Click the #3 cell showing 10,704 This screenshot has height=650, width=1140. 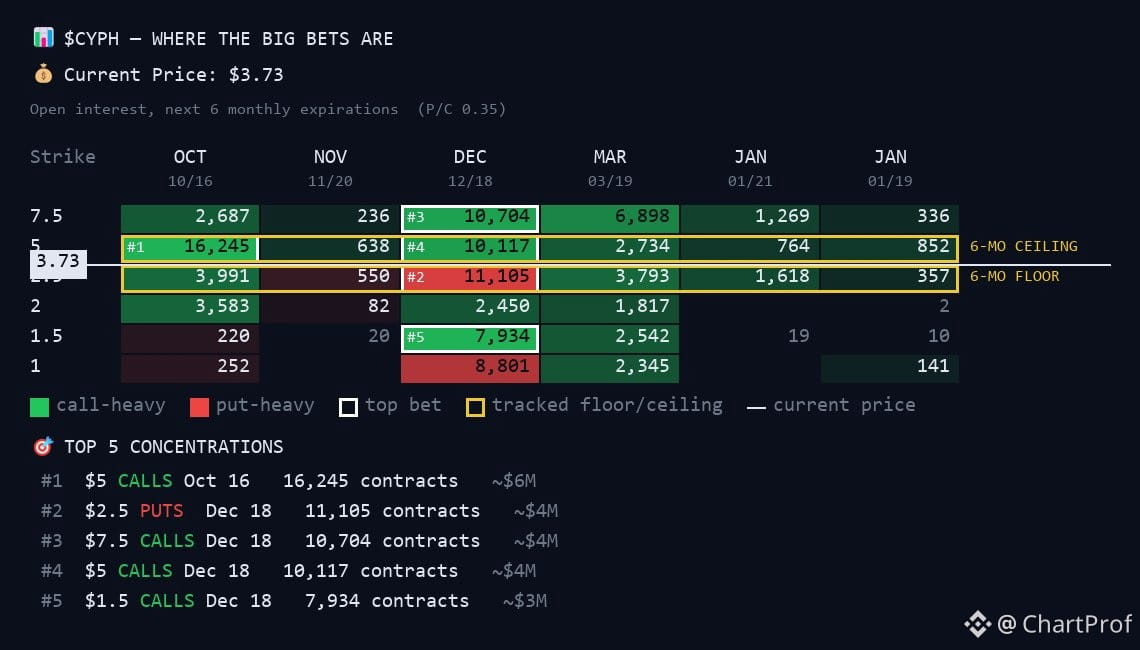click(x=470, y=217)
